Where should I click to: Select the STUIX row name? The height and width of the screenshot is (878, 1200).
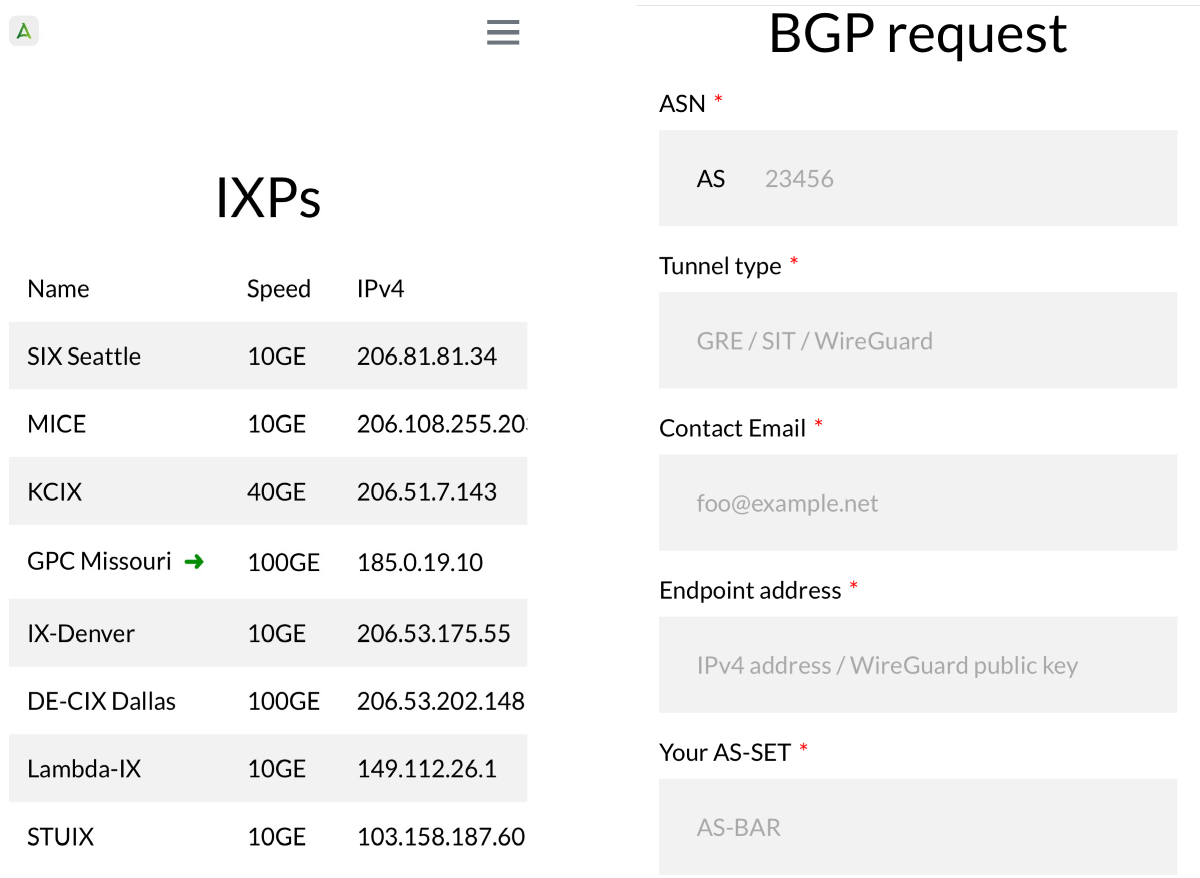61,837
